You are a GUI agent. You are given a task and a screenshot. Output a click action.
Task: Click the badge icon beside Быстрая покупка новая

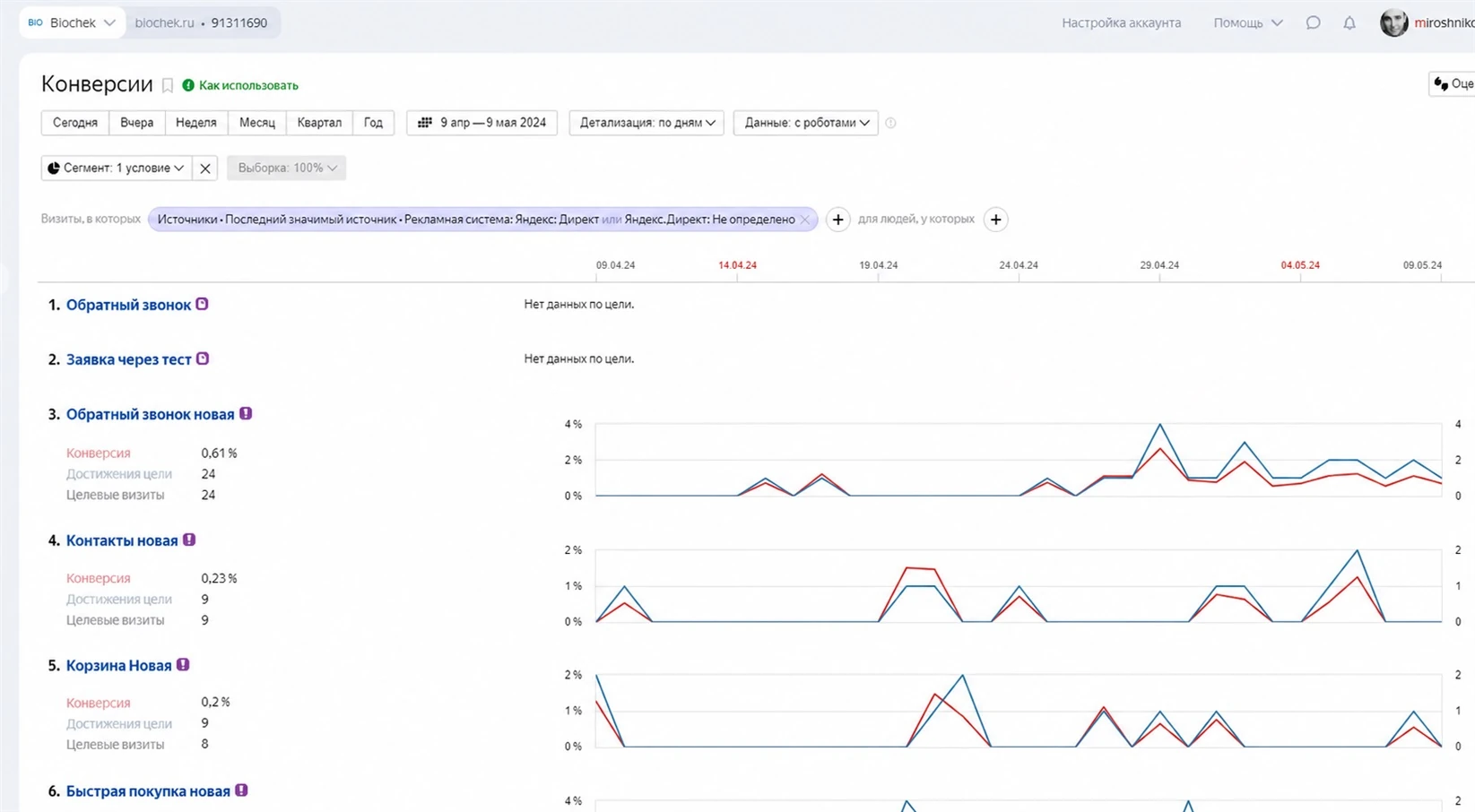pyautogui.click(x=241, y=790)
